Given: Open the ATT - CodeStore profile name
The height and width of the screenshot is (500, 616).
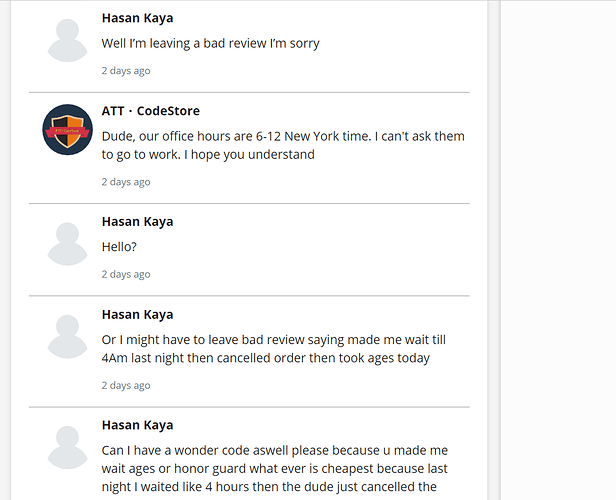Looking at the screenshot, I should point(150,111).
